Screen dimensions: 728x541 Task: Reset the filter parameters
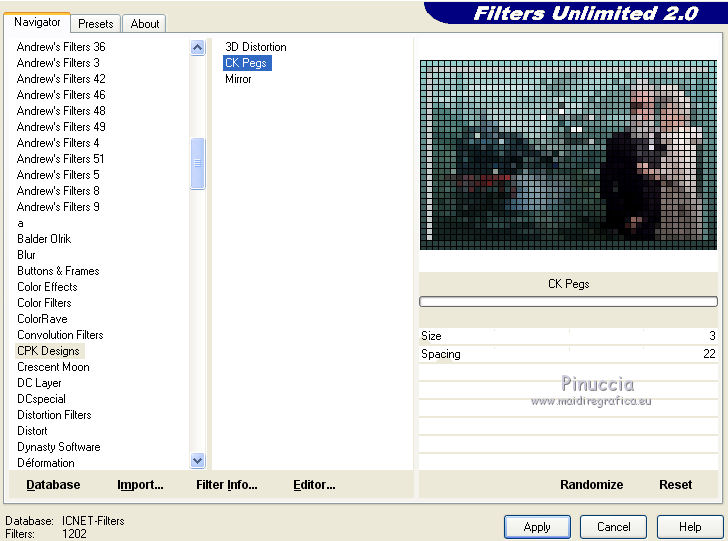676,485
